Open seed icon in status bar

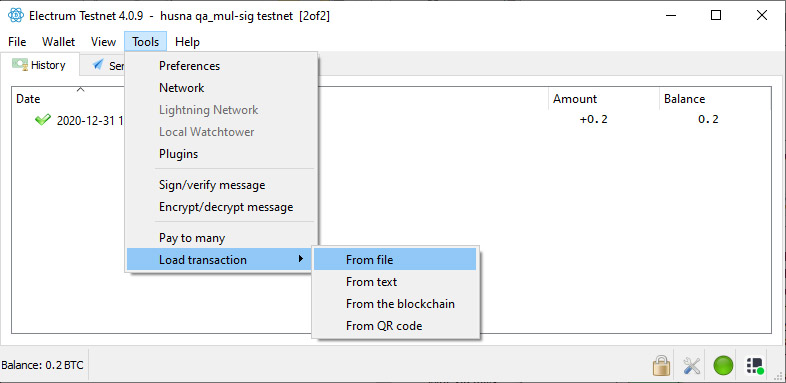754,365
